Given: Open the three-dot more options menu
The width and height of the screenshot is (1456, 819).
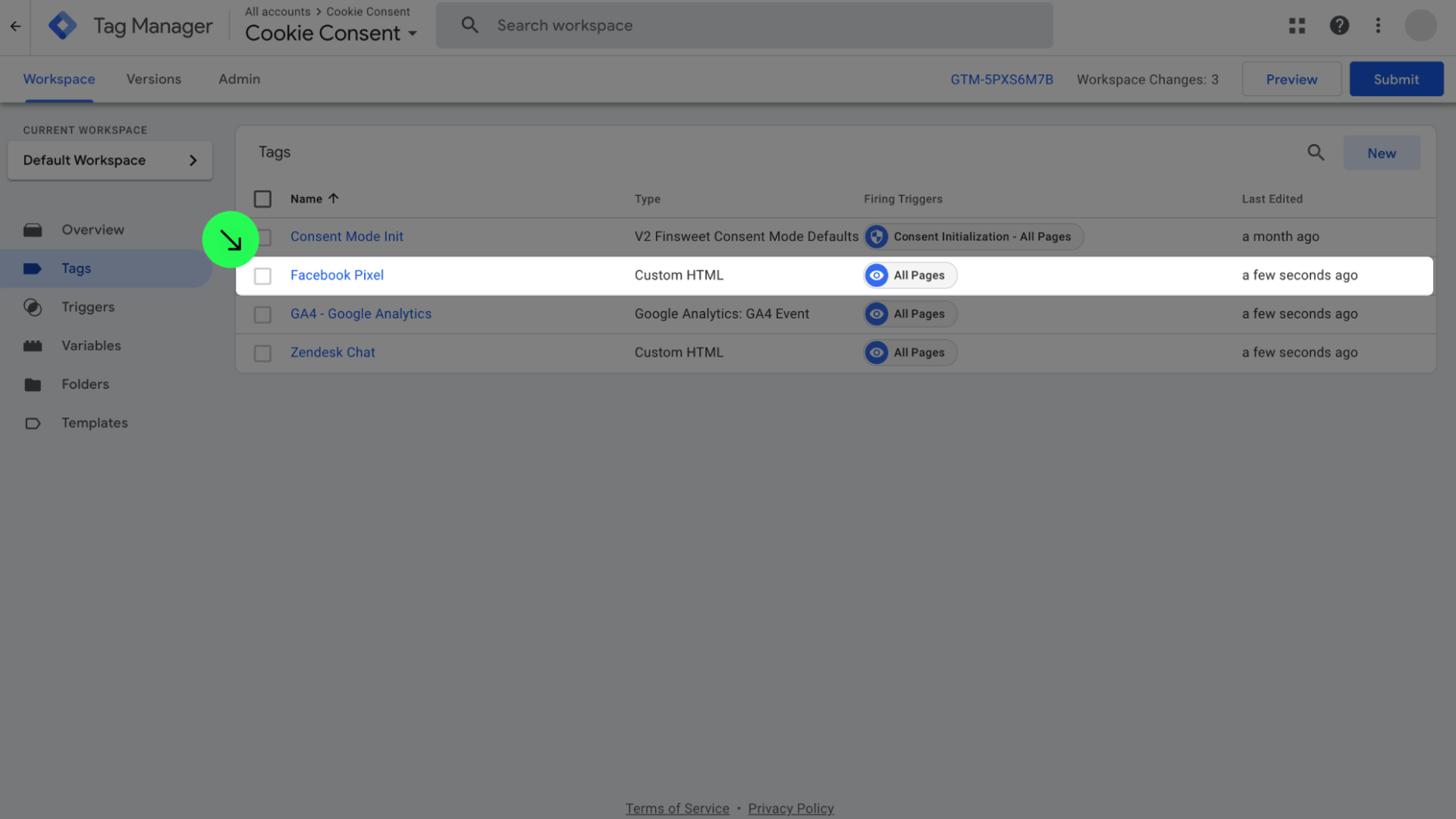Looking at the screenshot, I should [1378, 26].
